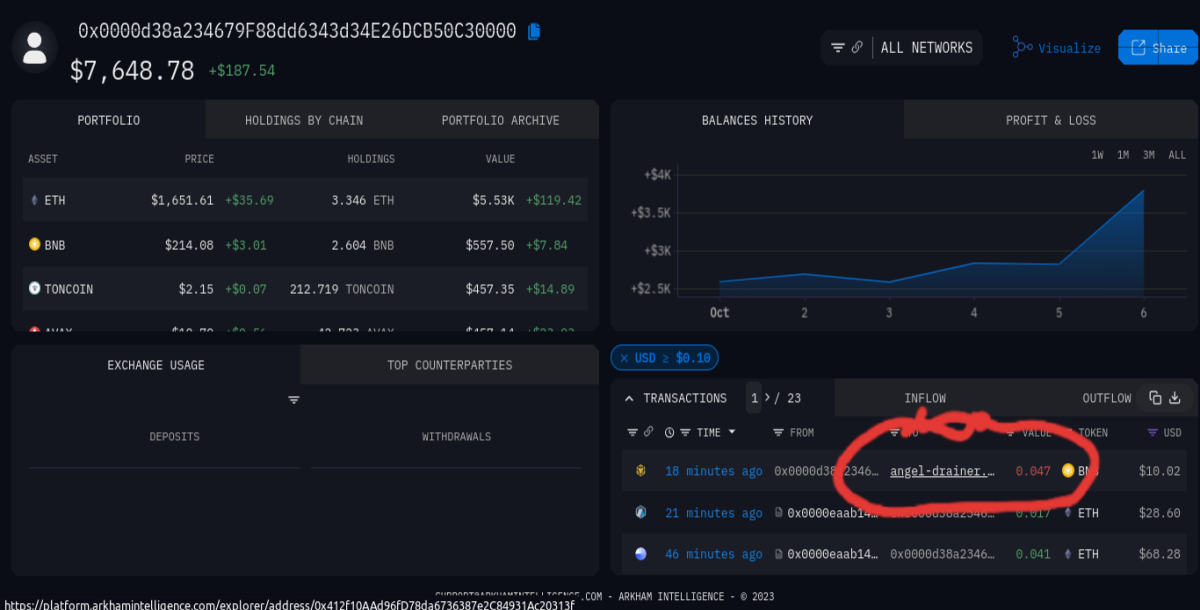Viewport: 1200px width, 610px height.
Task: Collapse the TRANSACTIONS panel chevron
Action: (x=629, y=398)
